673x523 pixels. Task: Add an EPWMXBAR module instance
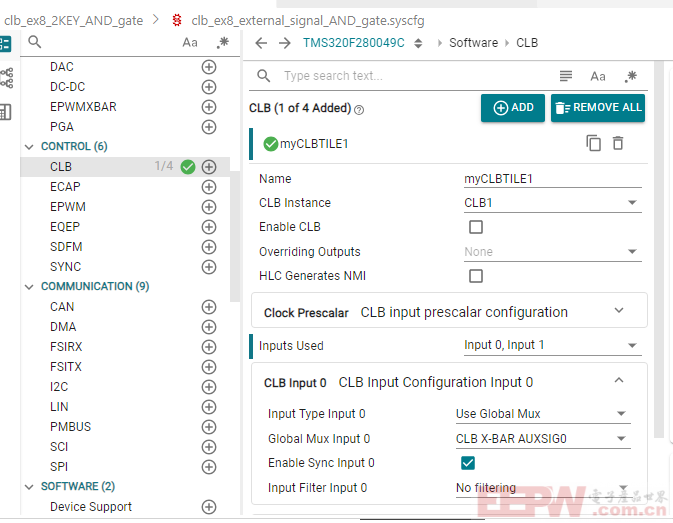pyautogui.click(x=209, y=107)
